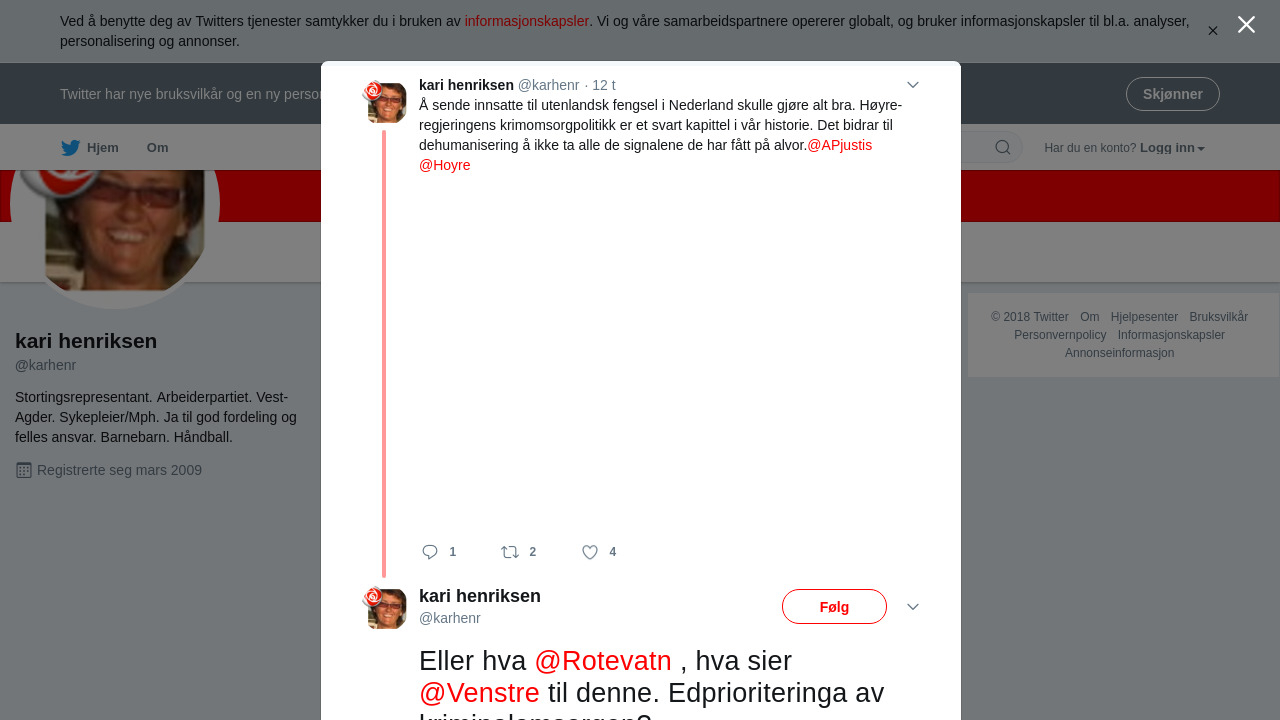Click the search magnifier icon

pyautogui.click(x=1002, y=148)
